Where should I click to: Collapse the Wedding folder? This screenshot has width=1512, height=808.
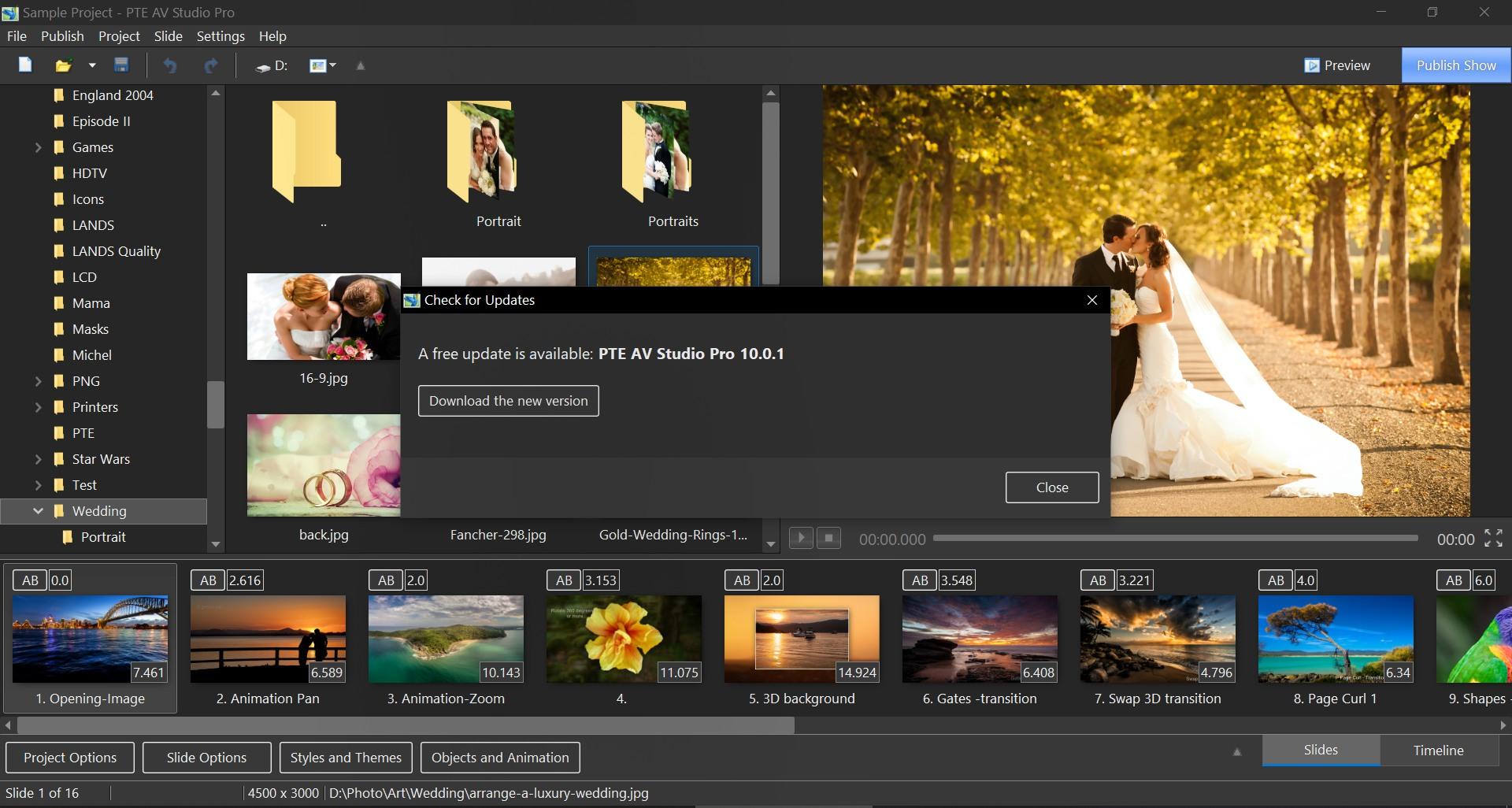(38, 511)
